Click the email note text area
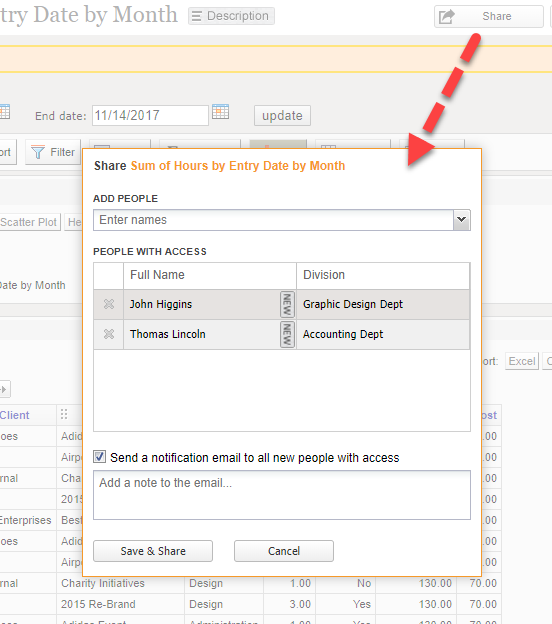Viewport: 552px width, 624px height. click(282, 495)
